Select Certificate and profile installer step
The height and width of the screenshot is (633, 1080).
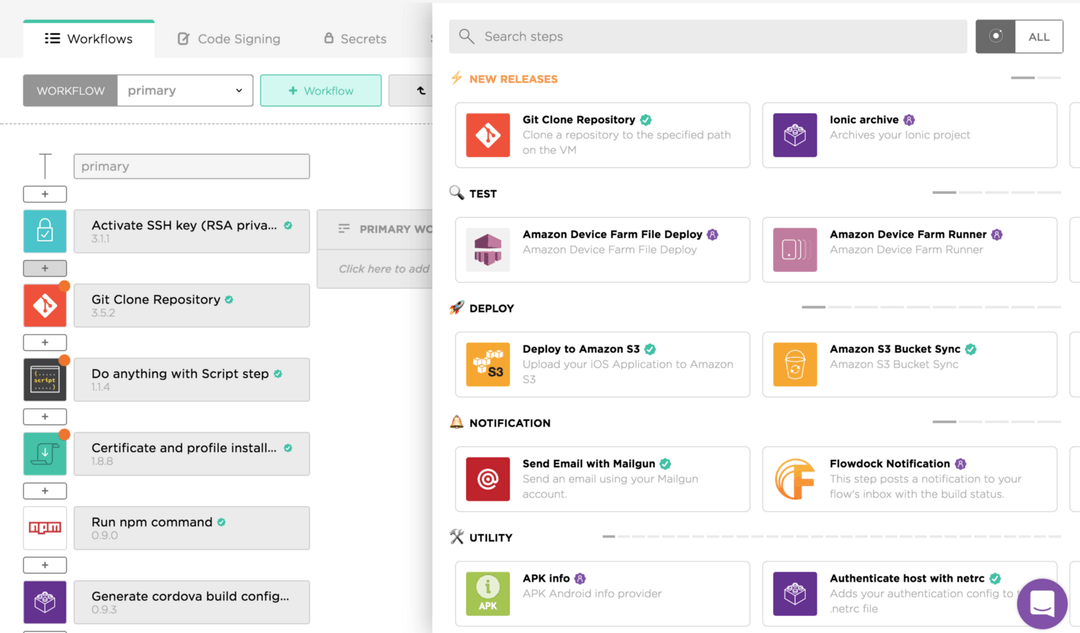tap(191, 454)
